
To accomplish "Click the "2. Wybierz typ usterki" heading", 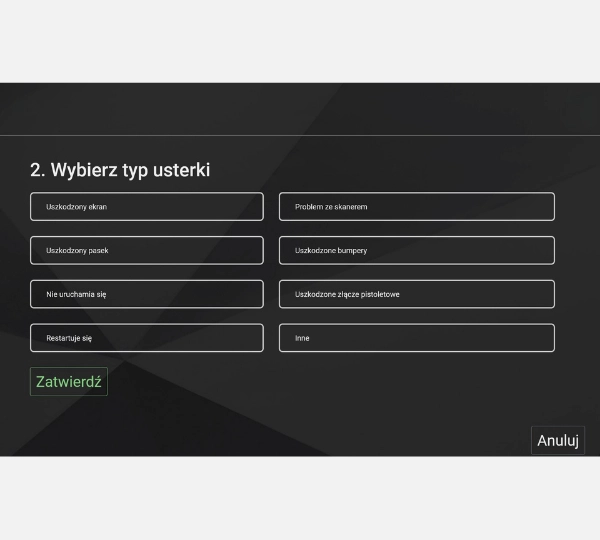I will (x=120, y=170).
